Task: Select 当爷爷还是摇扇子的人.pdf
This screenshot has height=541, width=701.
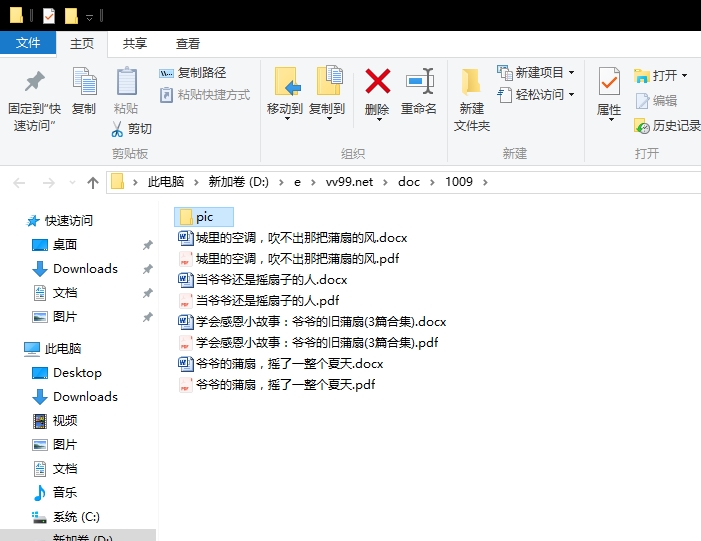Action: point(259,300)
